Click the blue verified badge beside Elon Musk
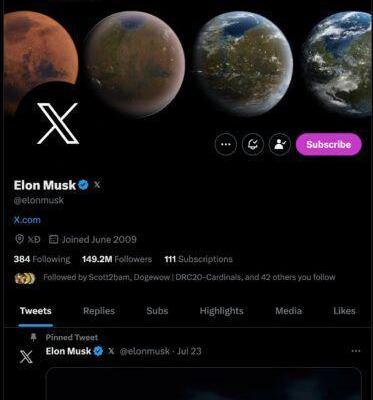Screen dimensions: 373x400 click(83, 185)
